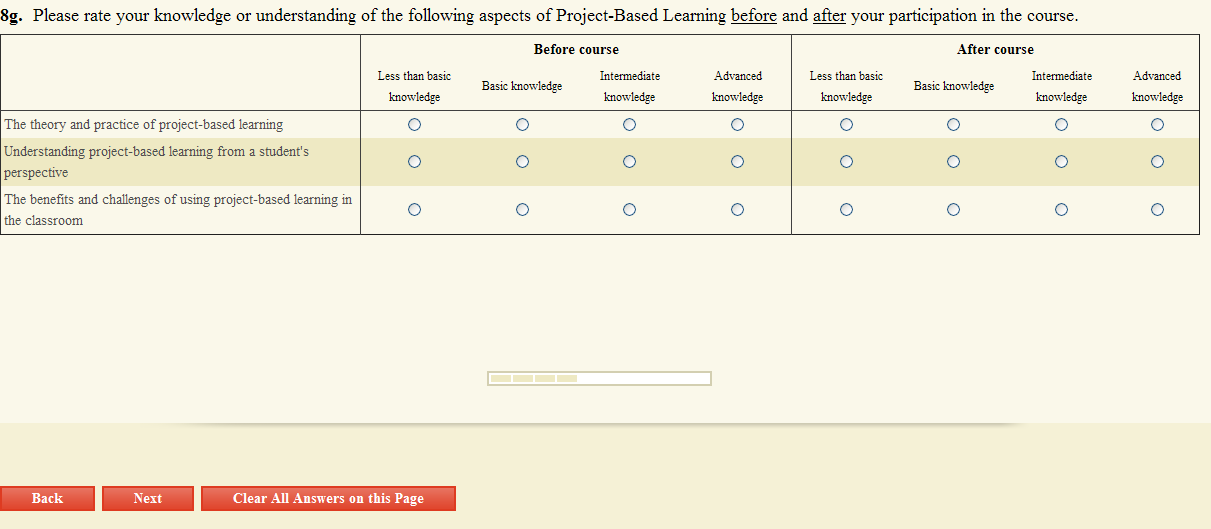
Task: Select Less than basic before course for student's perspective
Action: 414,162
